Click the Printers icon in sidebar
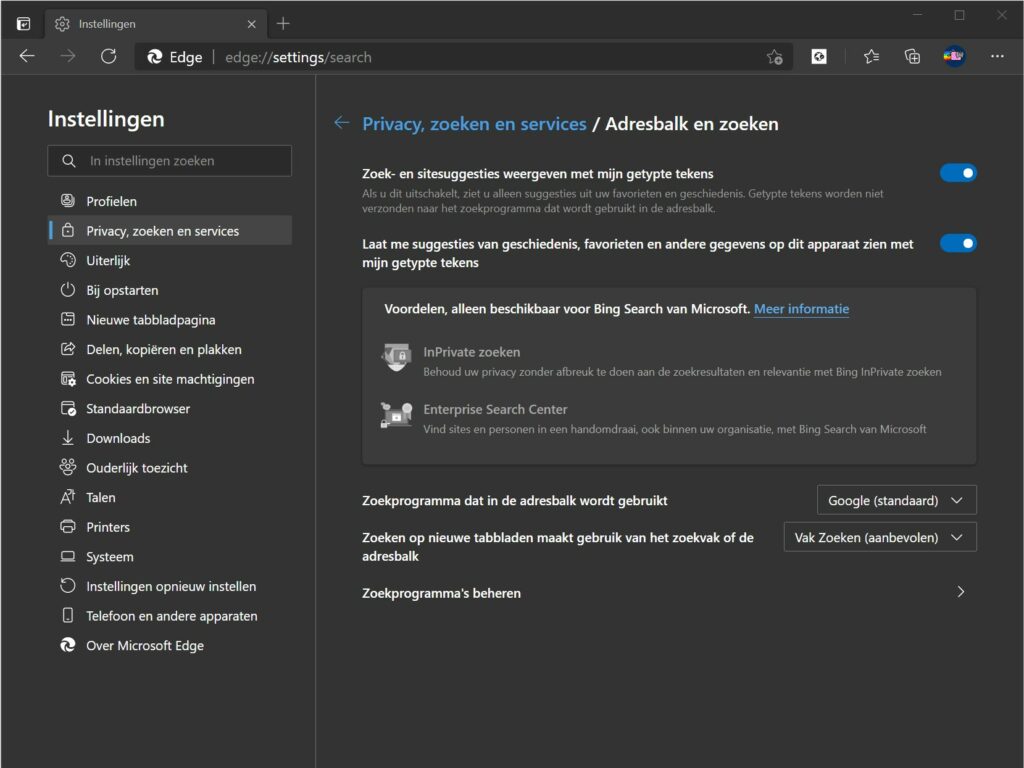The image size is (1024, 768). click(68, 526)
